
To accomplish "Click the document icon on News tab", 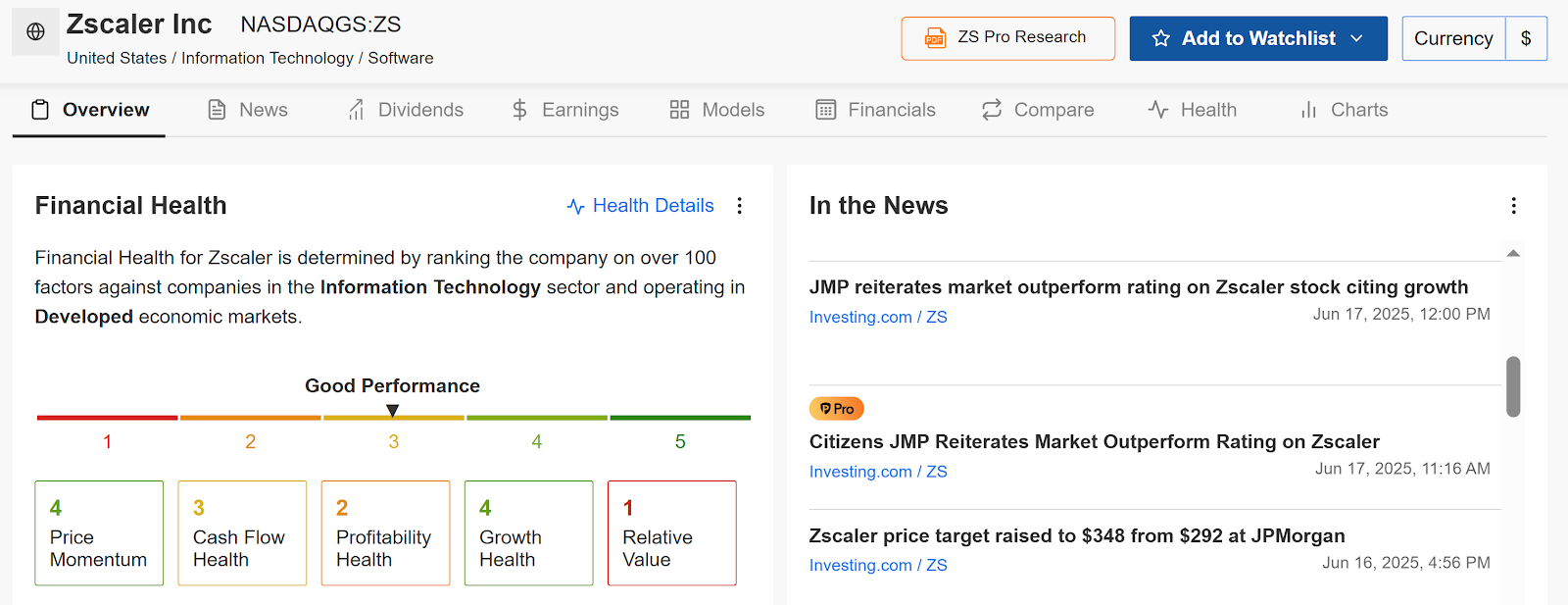I will click(x=217, y=110).
